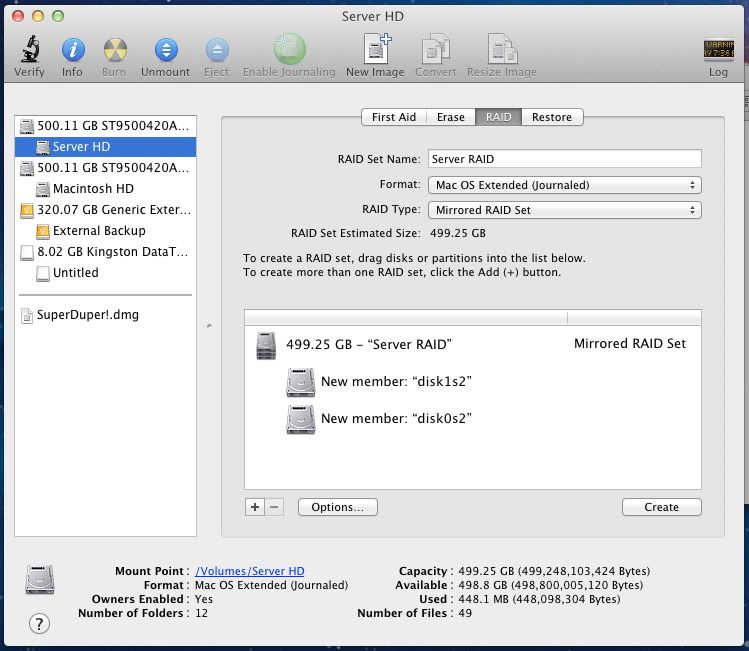
Task: Click the Create button
Action: click(x=662, y=507)
